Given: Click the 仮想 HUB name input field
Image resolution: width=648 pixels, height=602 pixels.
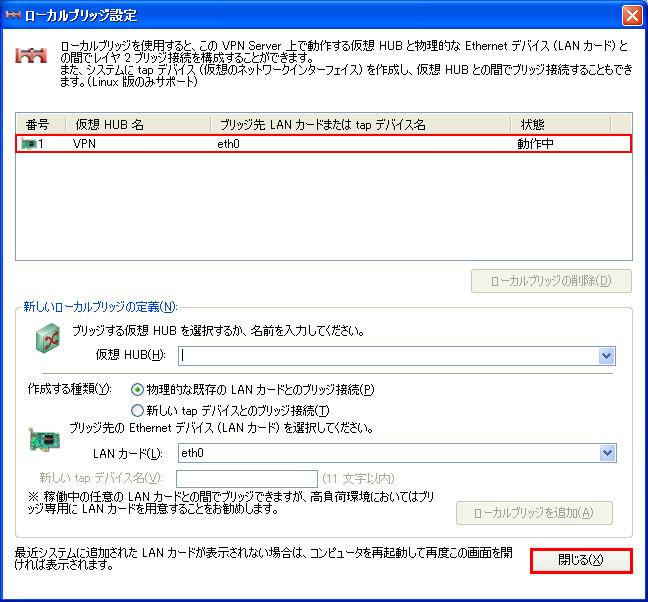Looking at the screenshot, I should coord(396,356).
